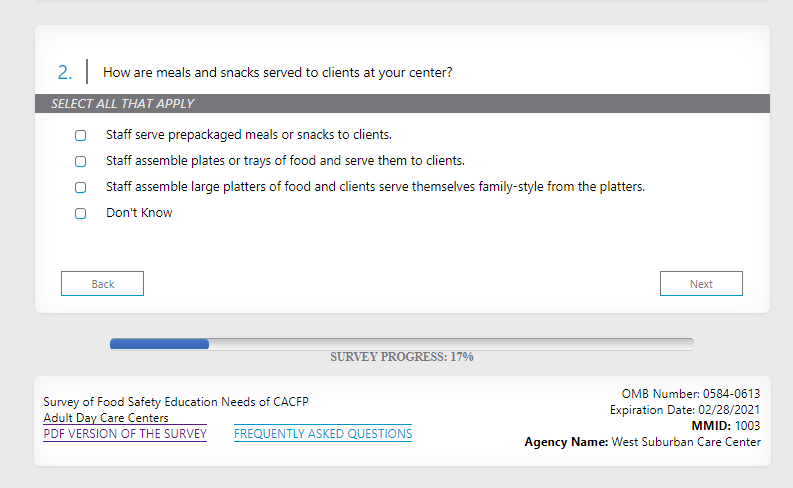This screenshot has height=488, width=793.
Task: Check the prepackaged meals or snacks checkbox
Action: [x=81, y=135]
